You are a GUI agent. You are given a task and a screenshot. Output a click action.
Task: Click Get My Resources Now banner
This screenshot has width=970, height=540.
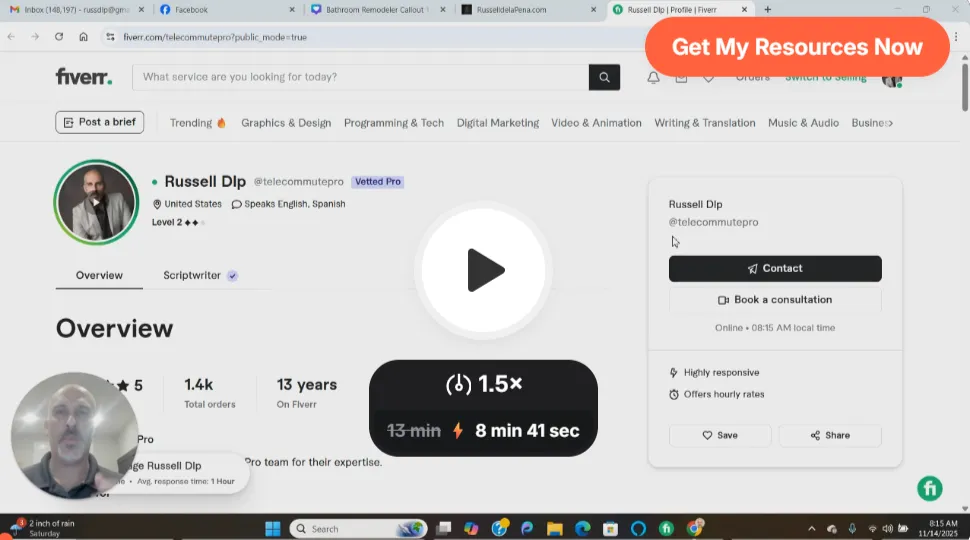click(797, 47)
